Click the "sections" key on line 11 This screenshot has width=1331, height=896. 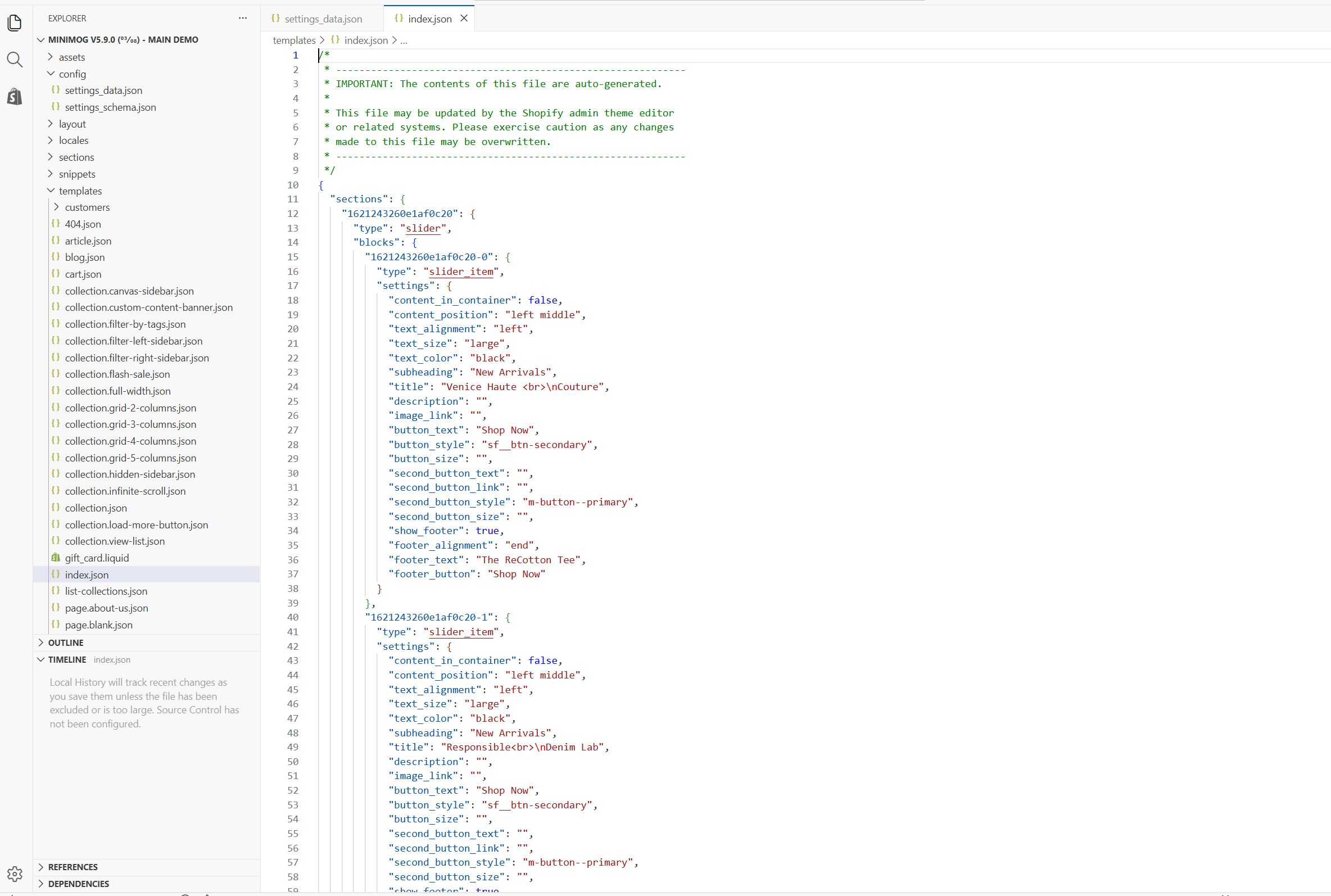point(359,199)
